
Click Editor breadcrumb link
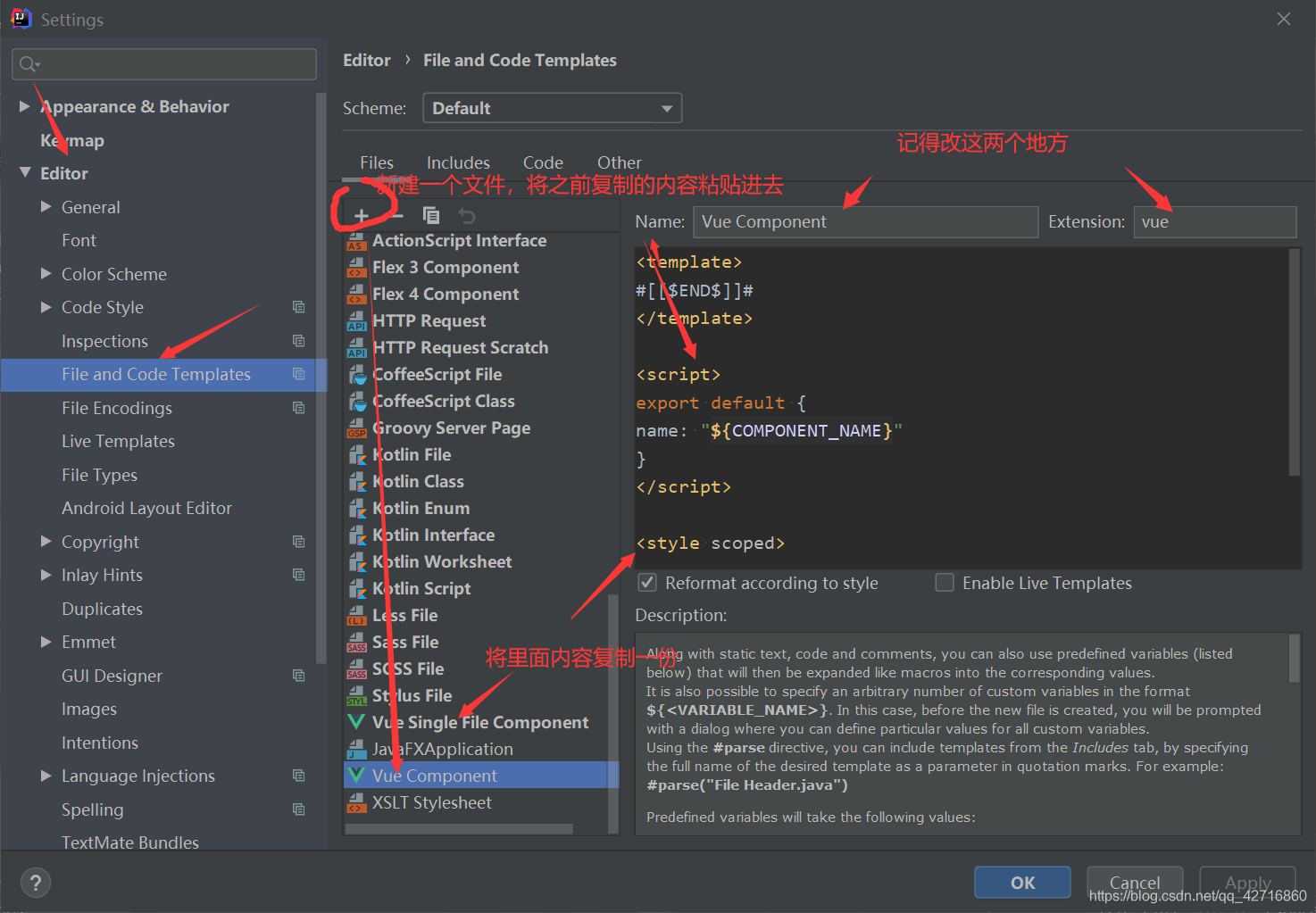367,60
